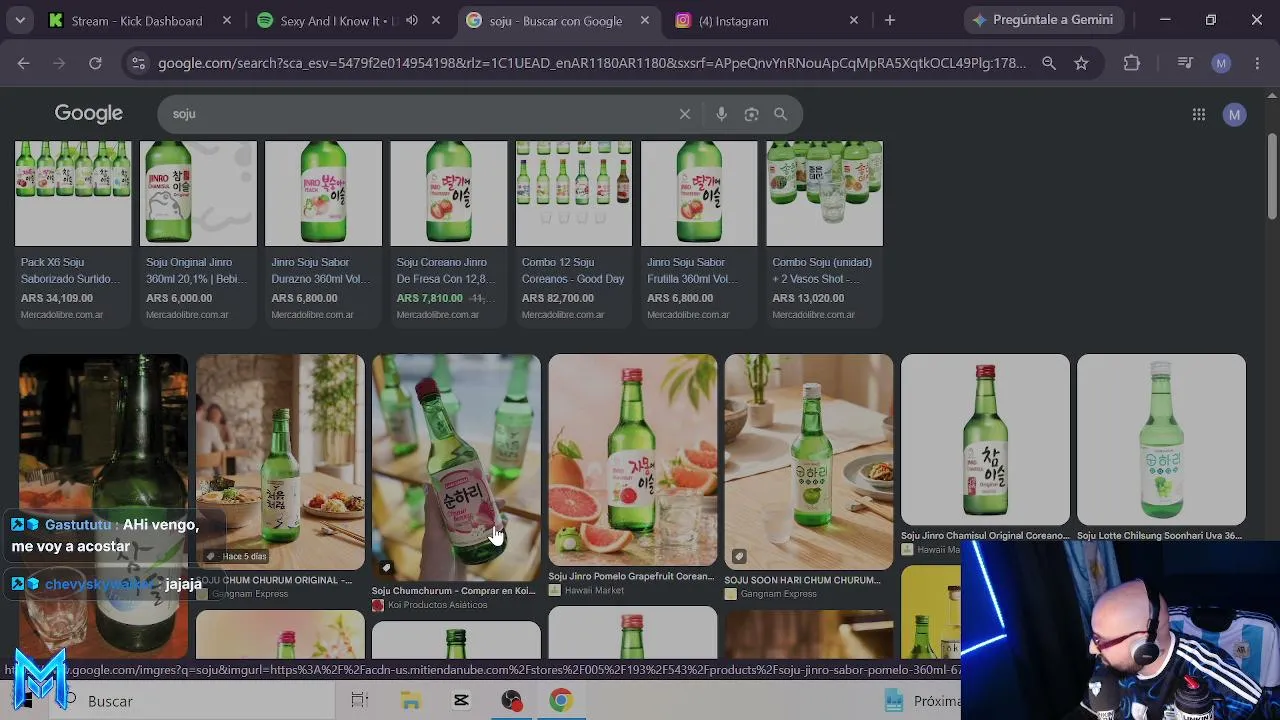
Task: Open a new browser tab
Action: [890, 20]
